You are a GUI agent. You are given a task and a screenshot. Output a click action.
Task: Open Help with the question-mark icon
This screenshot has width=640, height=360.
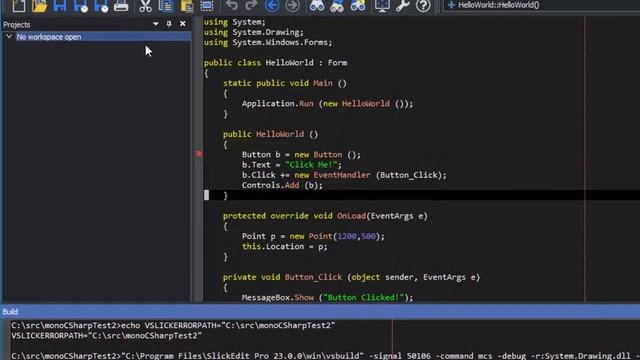click(x=423, y=5)
